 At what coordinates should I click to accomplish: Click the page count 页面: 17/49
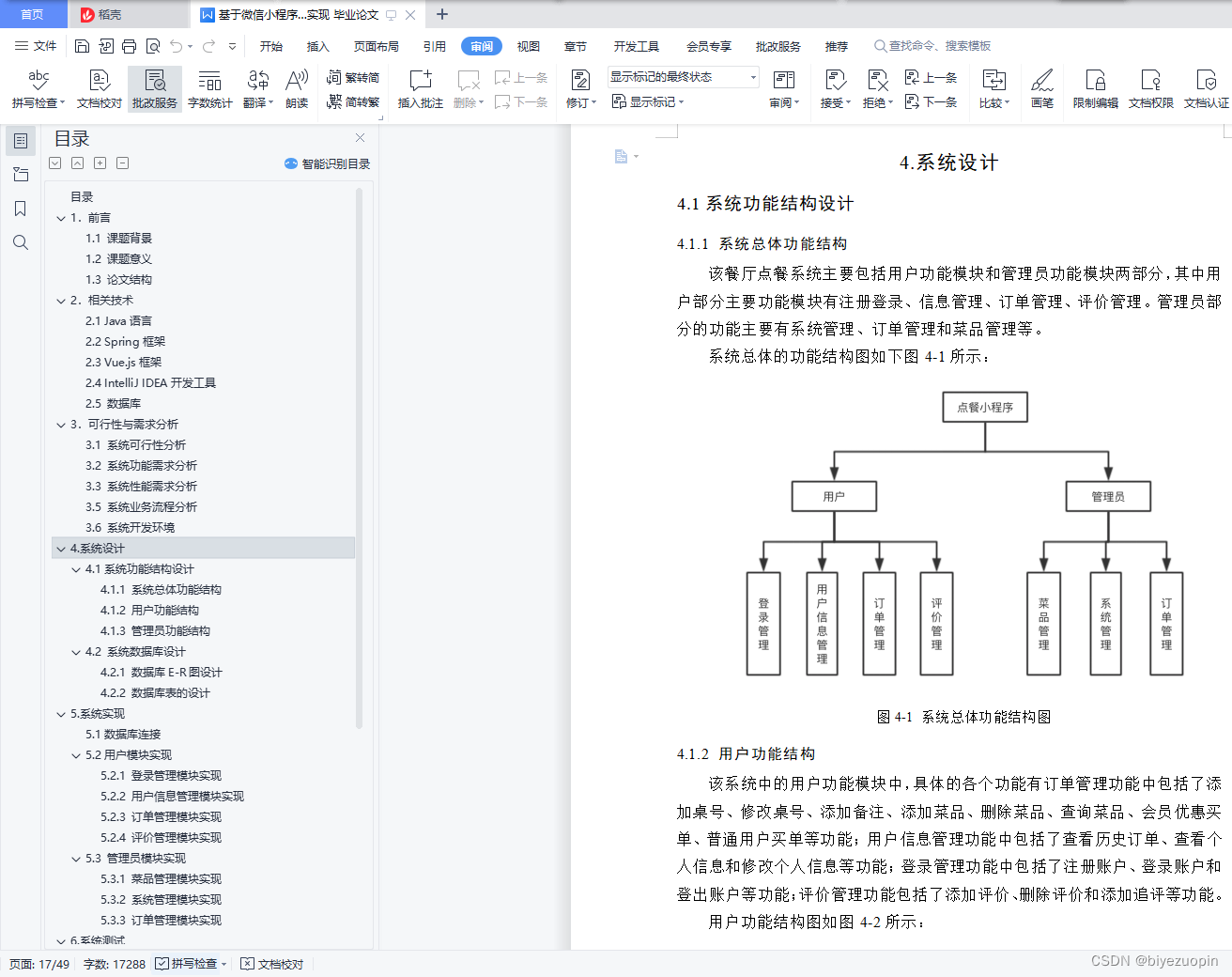tap(39, 964)
